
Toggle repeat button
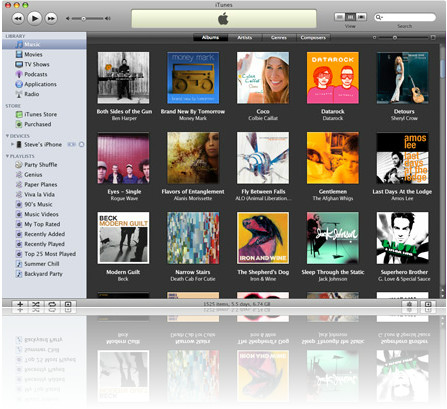tap(52, 304)
